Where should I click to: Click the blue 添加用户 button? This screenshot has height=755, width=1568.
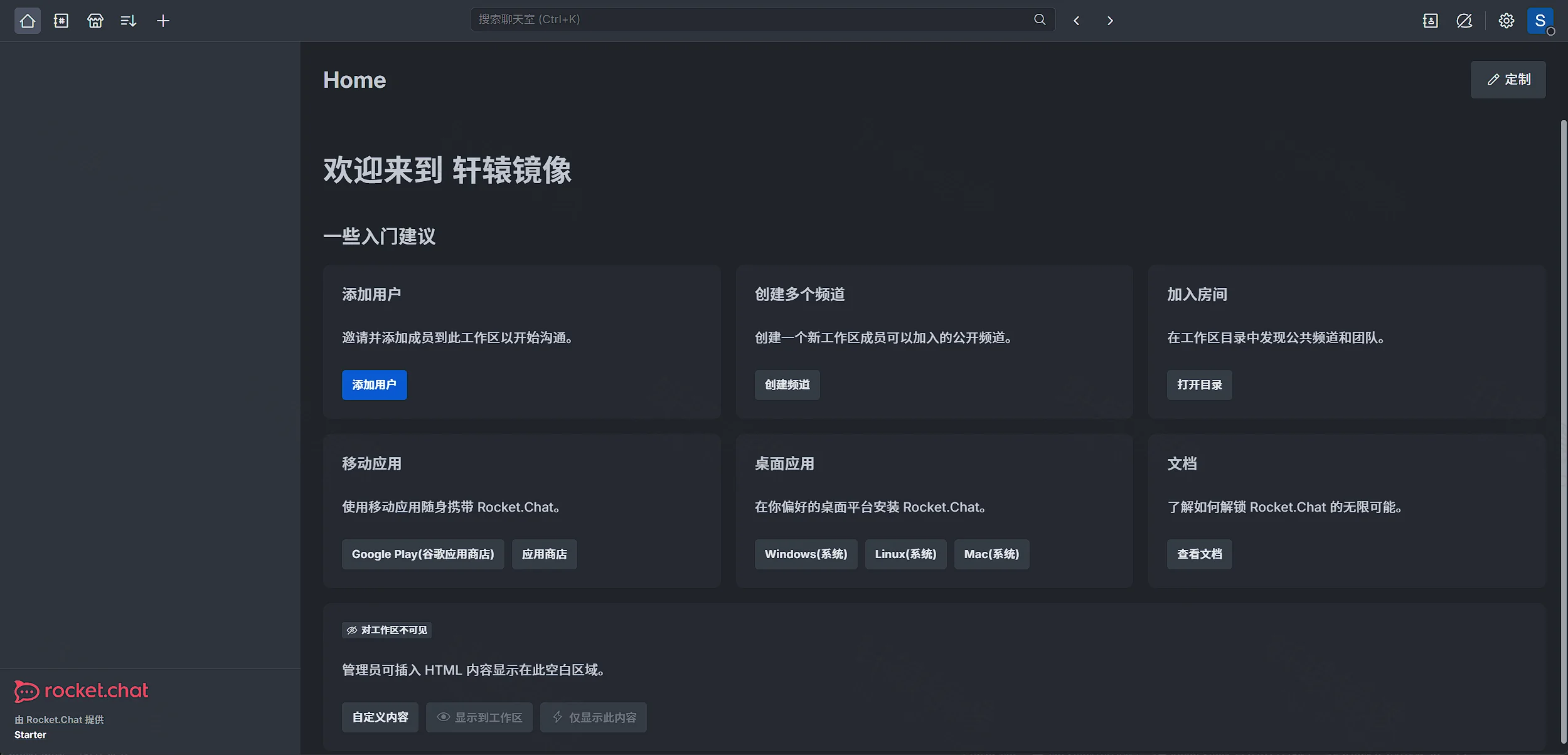click(x=374, y=385)
